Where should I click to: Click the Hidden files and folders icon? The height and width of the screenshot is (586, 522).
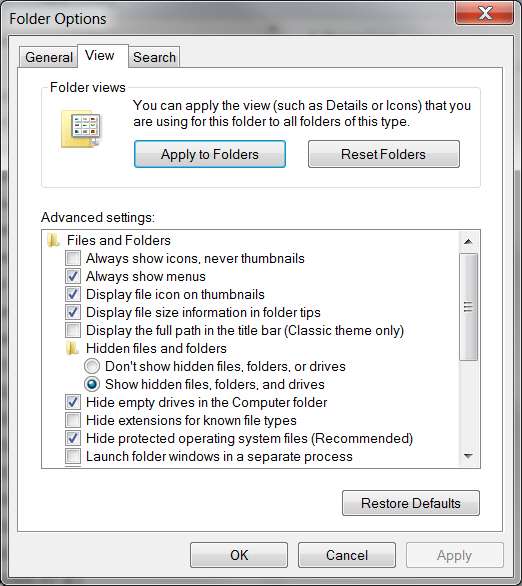pyautogui.click(x=72, y=349)
